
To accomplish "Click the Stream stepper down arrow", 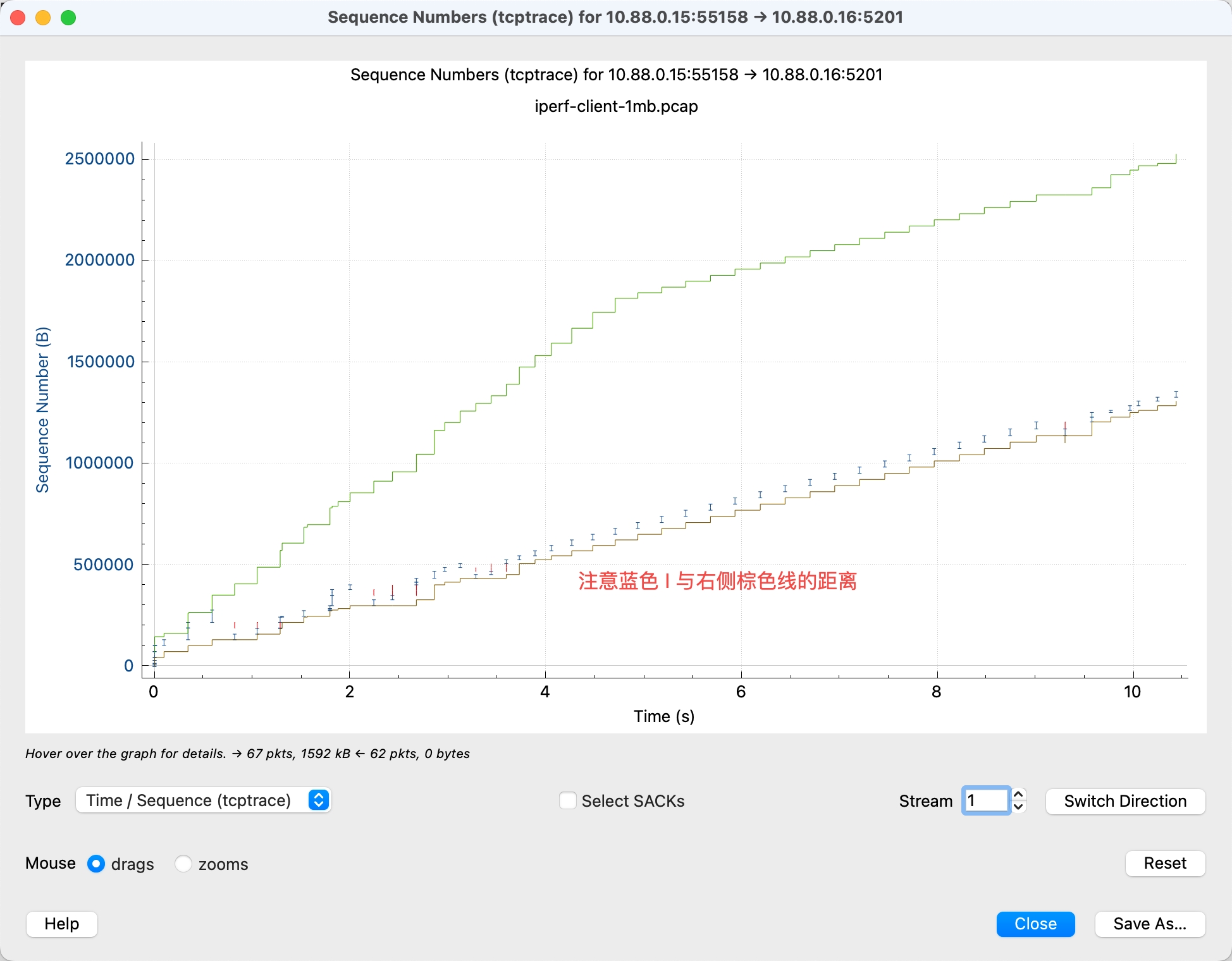I will (1018, 807).
